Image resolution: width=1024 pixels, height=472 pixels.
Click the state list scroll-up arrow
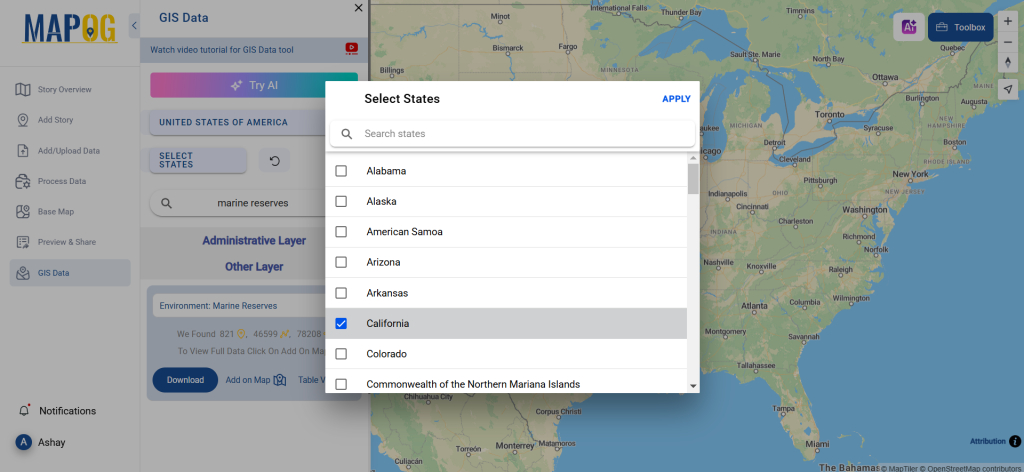tap(693, 159)
